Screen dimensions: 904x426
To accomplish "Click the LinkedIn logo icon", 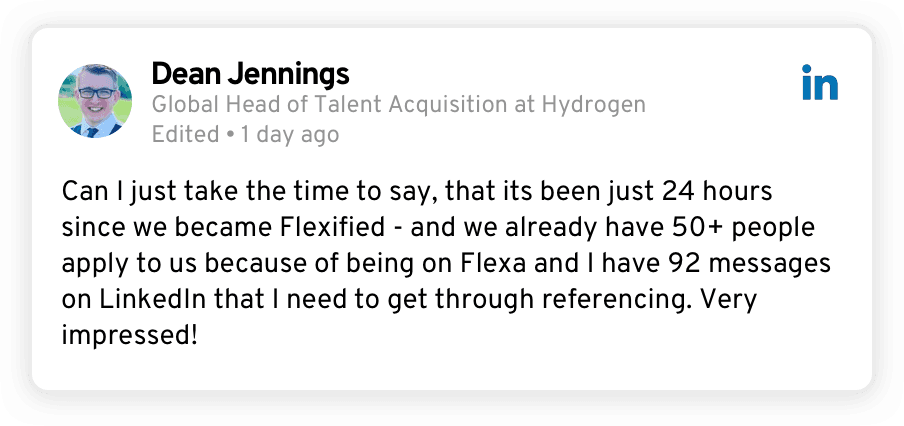I will pos(820,82).
